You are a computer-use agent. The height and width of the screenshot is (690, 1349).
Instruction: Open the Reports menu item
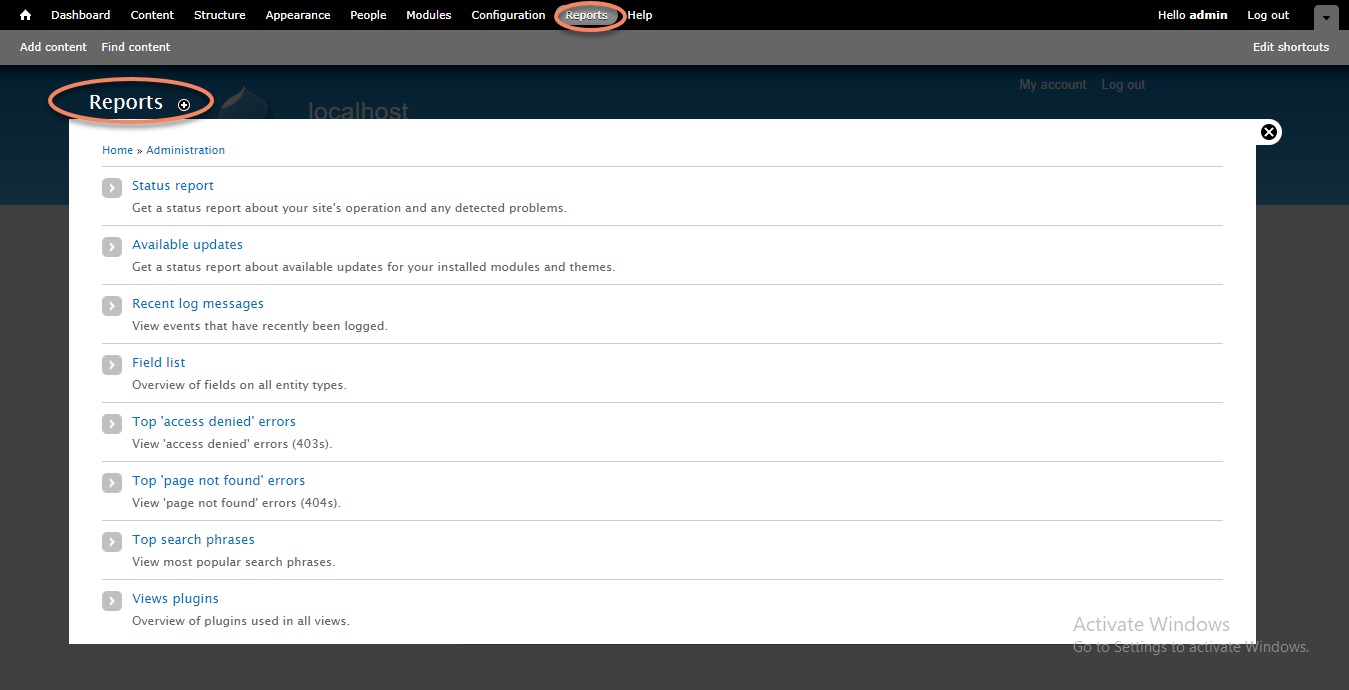586,15
